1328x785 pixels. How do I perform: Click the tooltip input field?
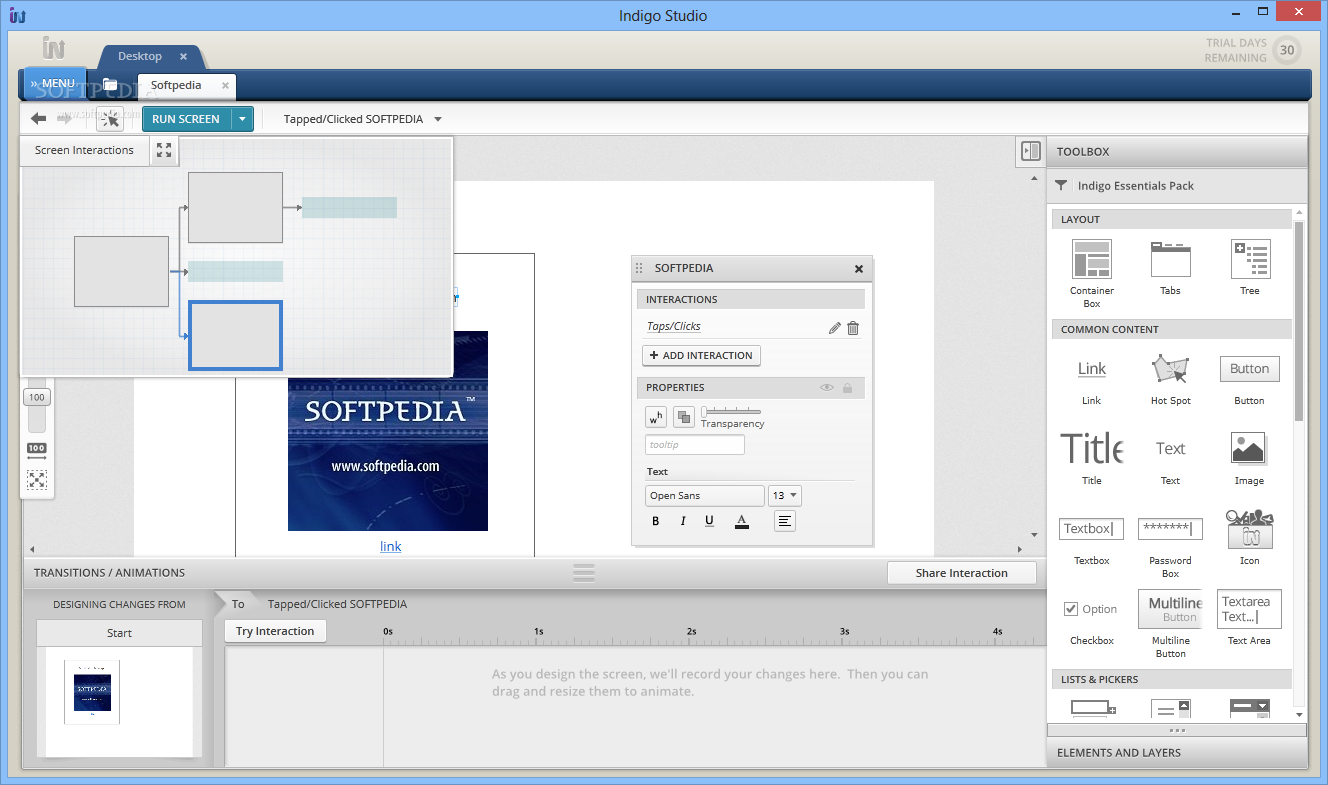click(695, 445)
